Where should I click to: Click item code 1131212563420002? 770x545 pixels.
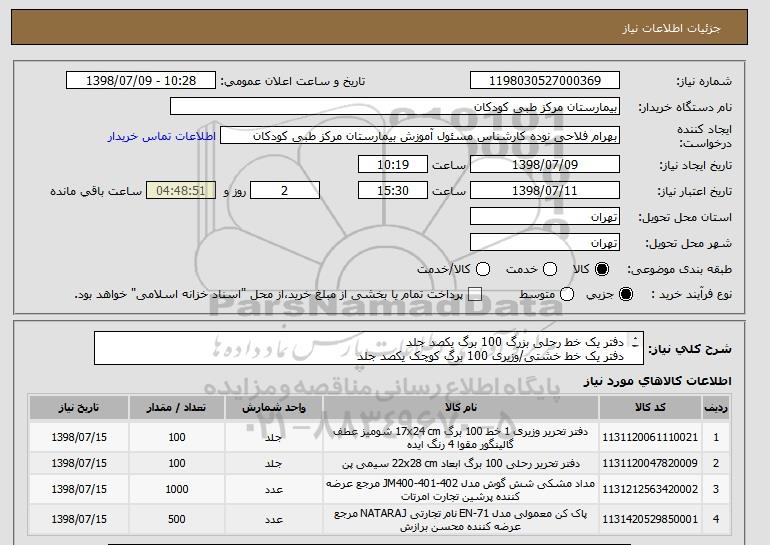pos(650,489)
